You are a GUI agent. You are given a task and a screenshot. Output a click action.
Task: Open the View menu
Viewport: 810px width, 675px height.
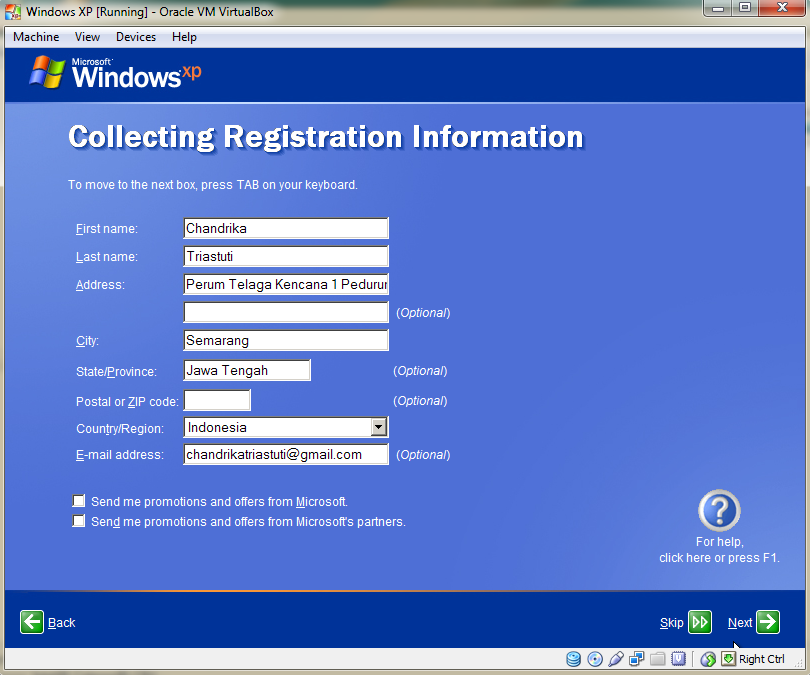87,37
